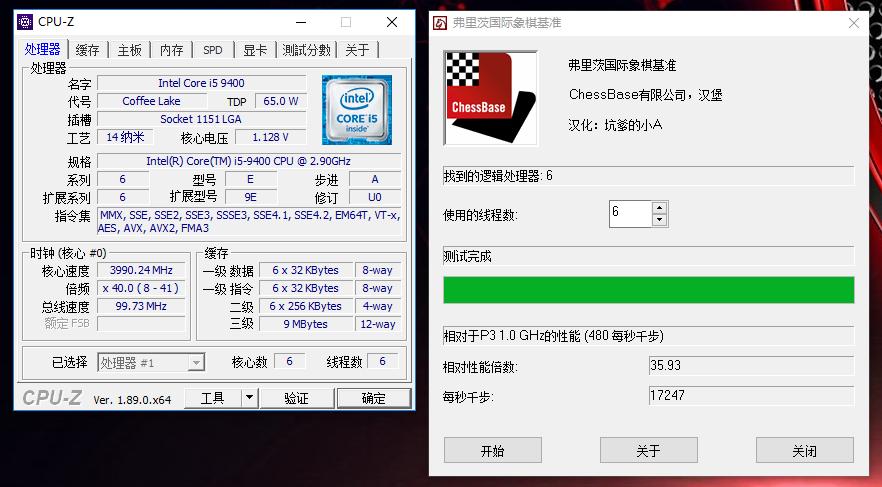
Task: Switch to the 主板 tab
Action: click(129, 50)
